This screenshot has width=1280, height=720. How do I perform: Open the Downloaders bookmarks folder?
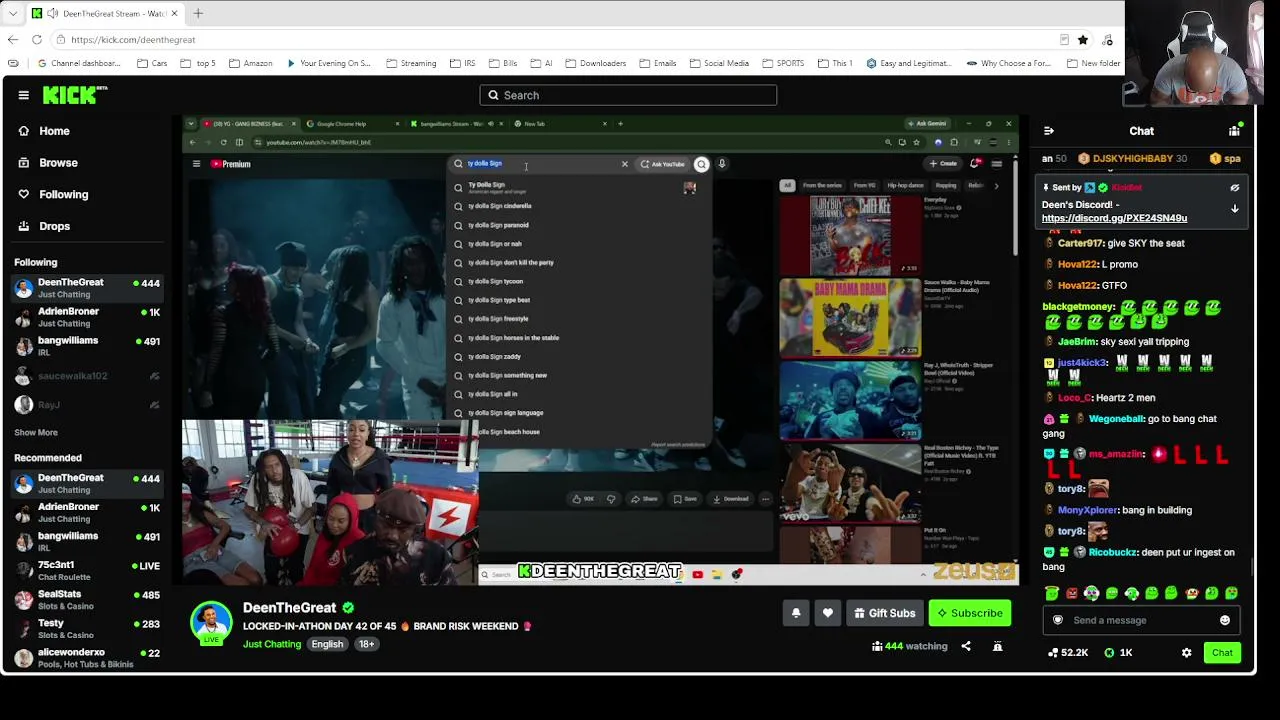tap(595, 63)
